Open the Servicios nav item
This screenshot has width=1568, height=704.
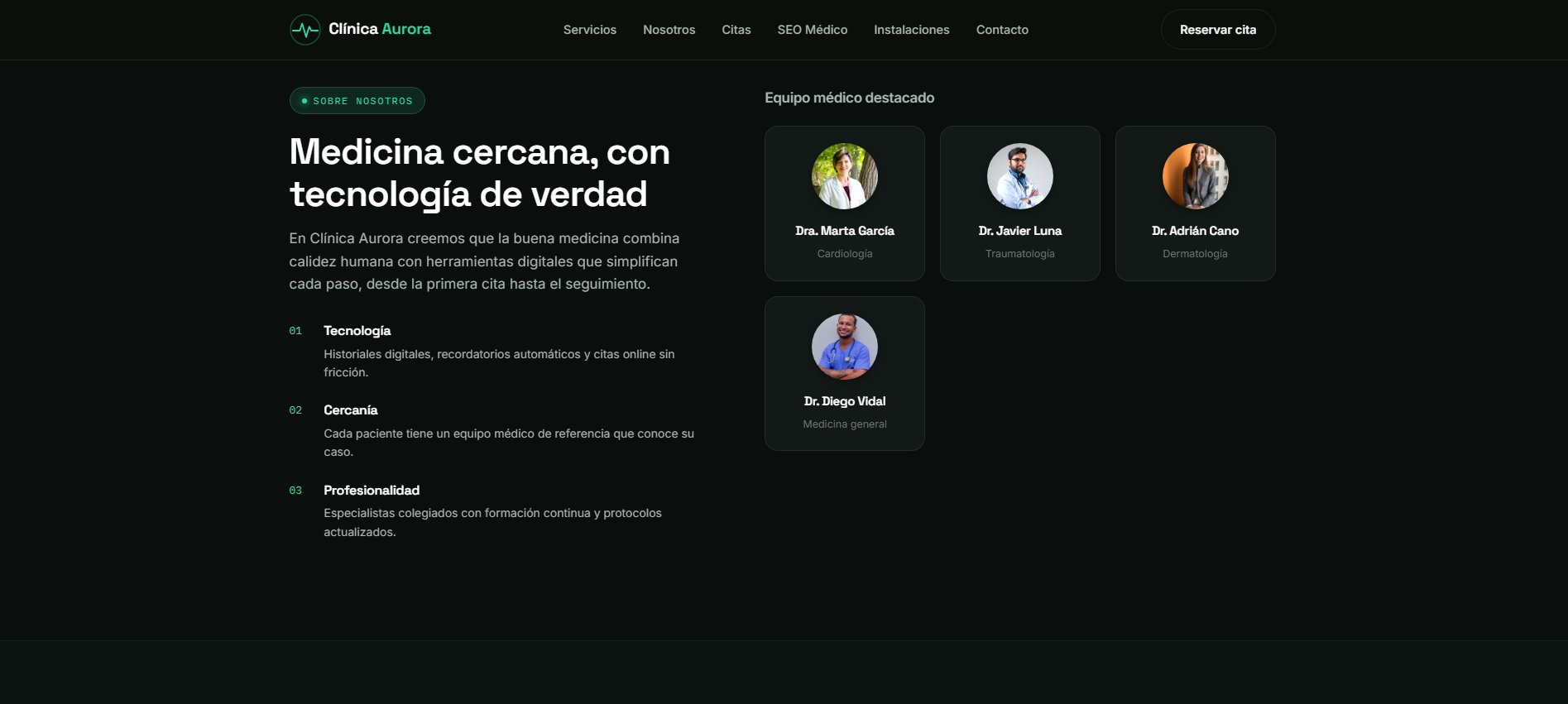pyautogui.click(x=590, y=30)
